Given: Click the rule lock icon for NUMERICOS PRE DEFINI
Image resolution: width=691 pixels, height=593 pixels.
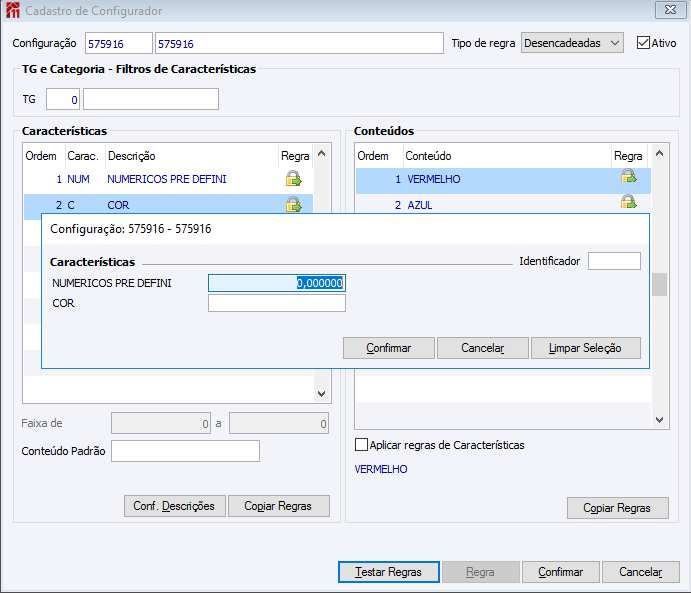Looking at the screenshot, I should pyautogui.click(x=293, y=178).
